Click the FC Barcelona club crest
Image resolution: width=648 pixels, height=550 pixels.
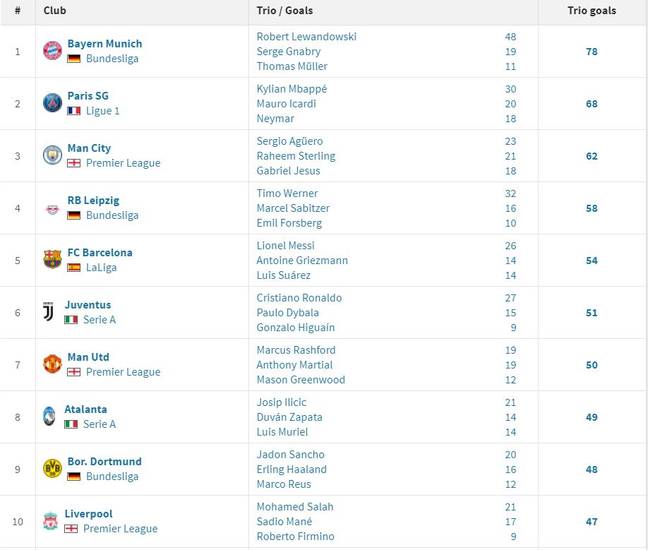click(x=52, y=260)
